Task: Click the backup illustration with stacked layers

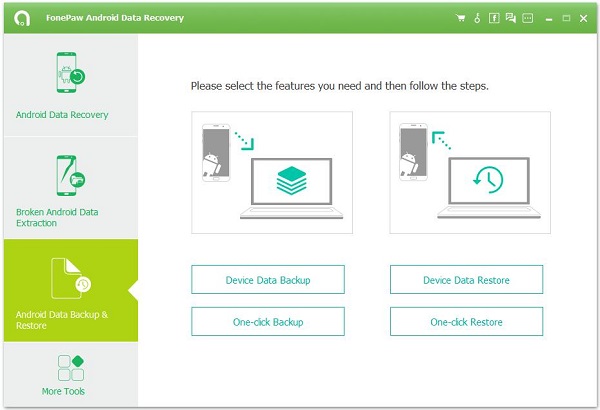Action: [x=272, y=172]
